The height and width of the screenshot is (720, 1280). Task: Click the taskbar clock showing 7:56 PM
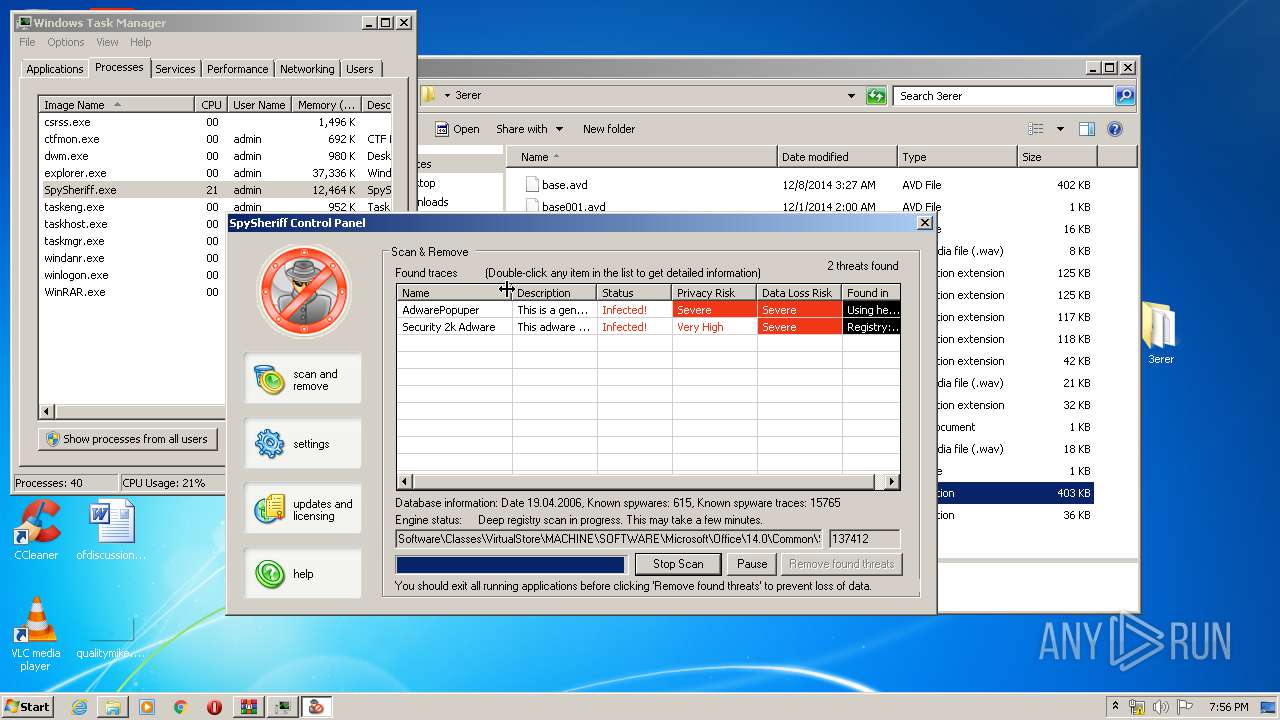click(x=1228, y=707)
